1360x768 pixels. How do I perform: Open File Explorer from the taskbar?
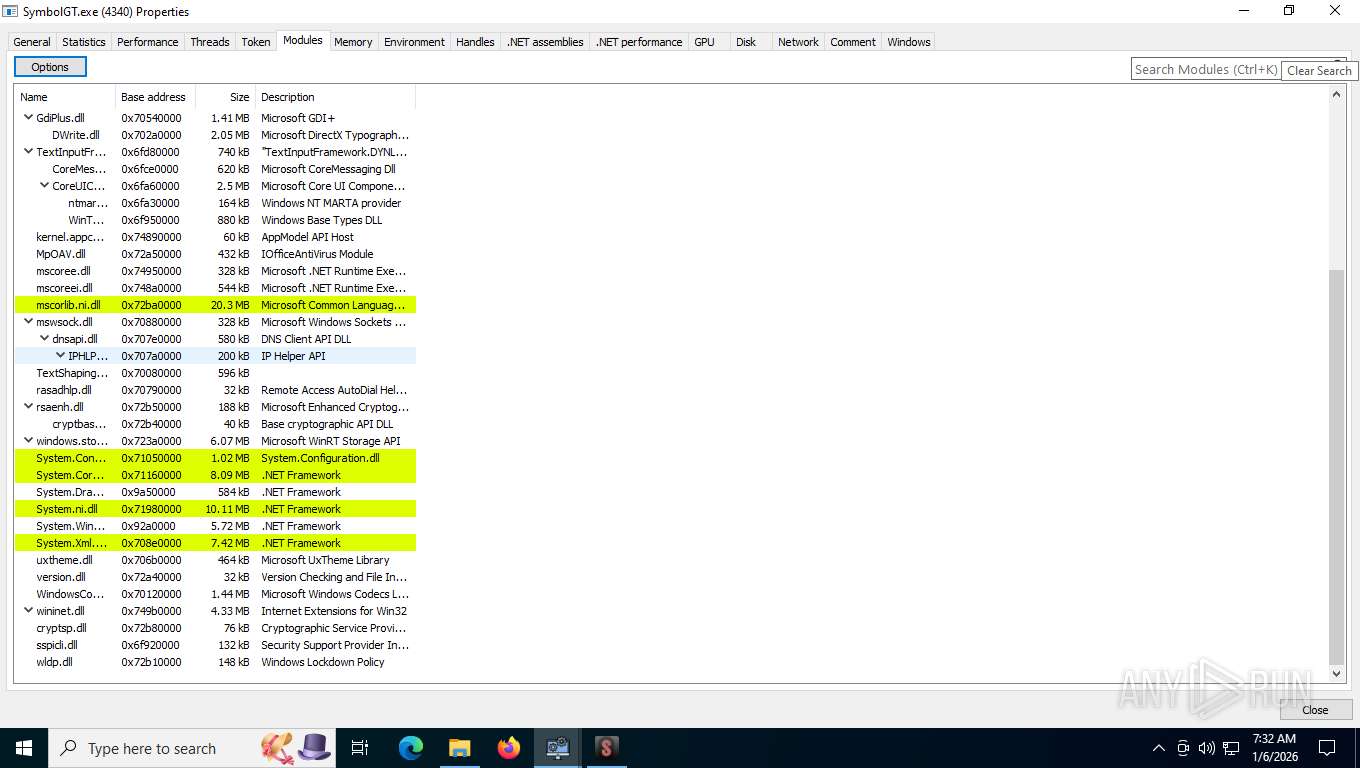pyautogui.click(x=460, y=748)
